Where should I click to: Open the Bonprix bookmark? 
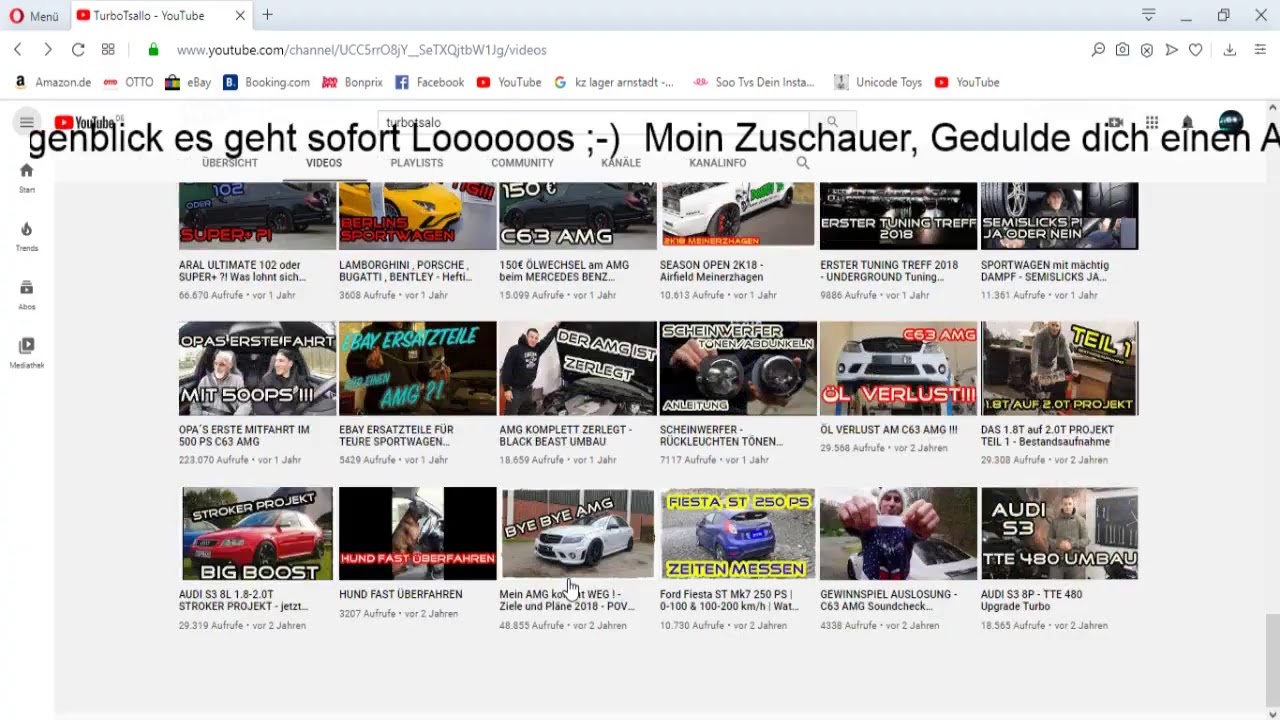click(x=352, y=82)
